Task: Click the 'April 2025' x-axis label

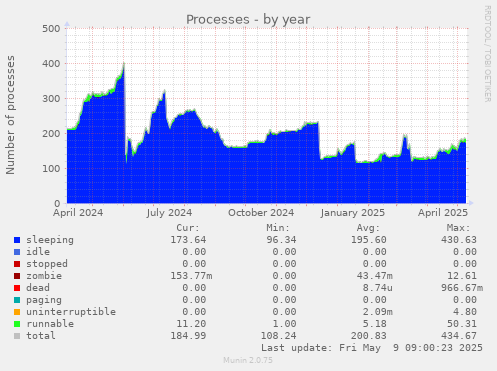Action: pyautogui.click(x=443, y=213)
